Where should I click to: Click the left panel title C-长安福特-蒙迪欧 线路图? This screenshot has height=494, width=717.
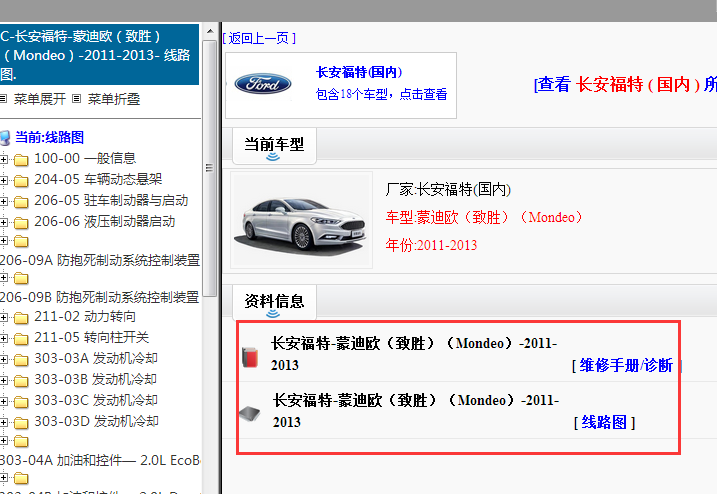click(99, 55)
